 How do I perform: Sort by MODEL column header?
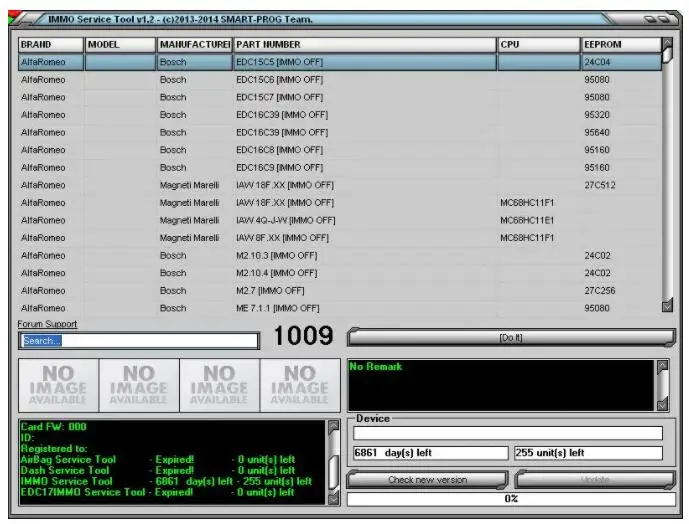(120, 44)
